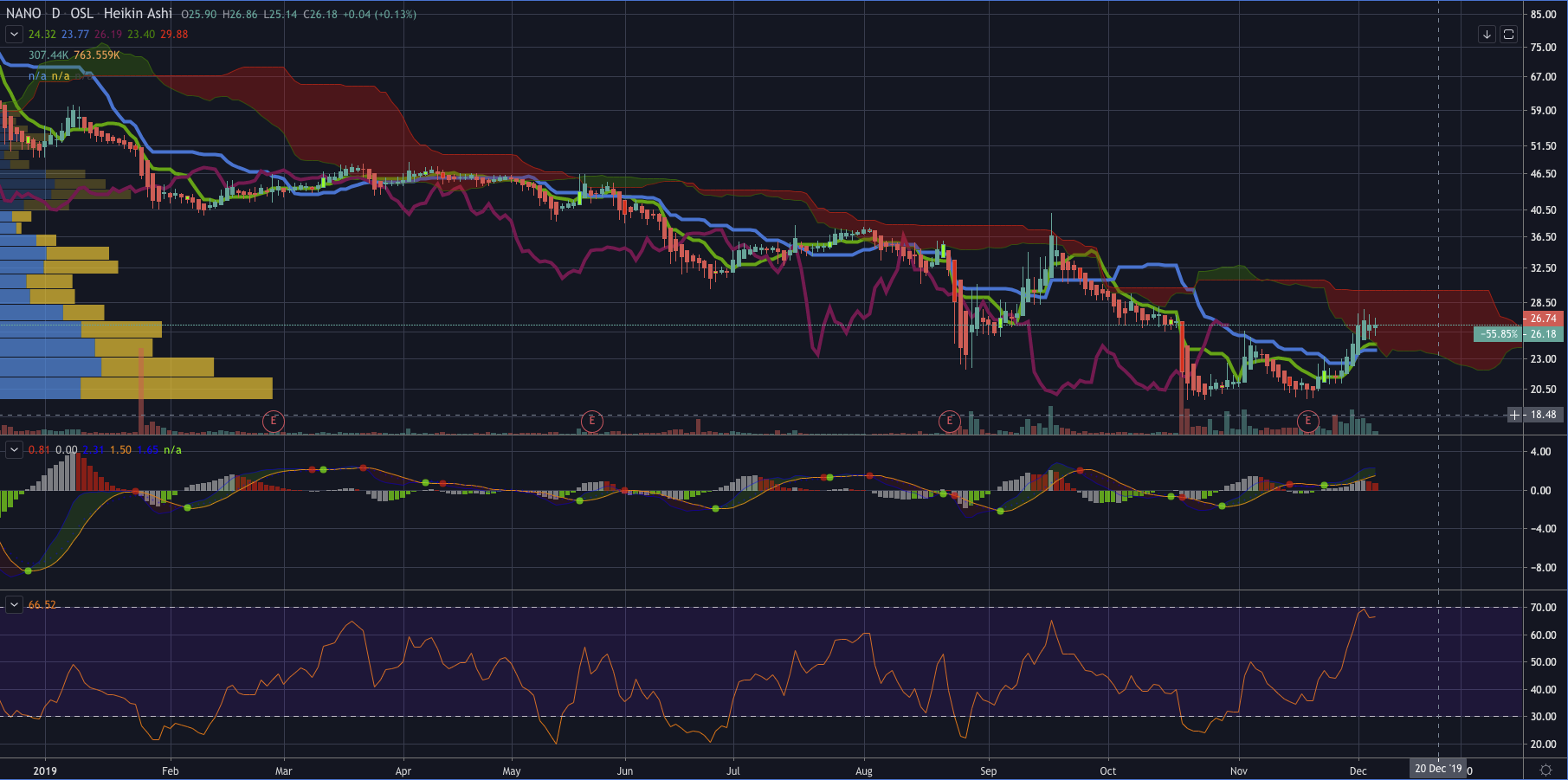Screen dimensions: 1568x780
Task: Click the maximize pane button
Action: pos(1508,35)
